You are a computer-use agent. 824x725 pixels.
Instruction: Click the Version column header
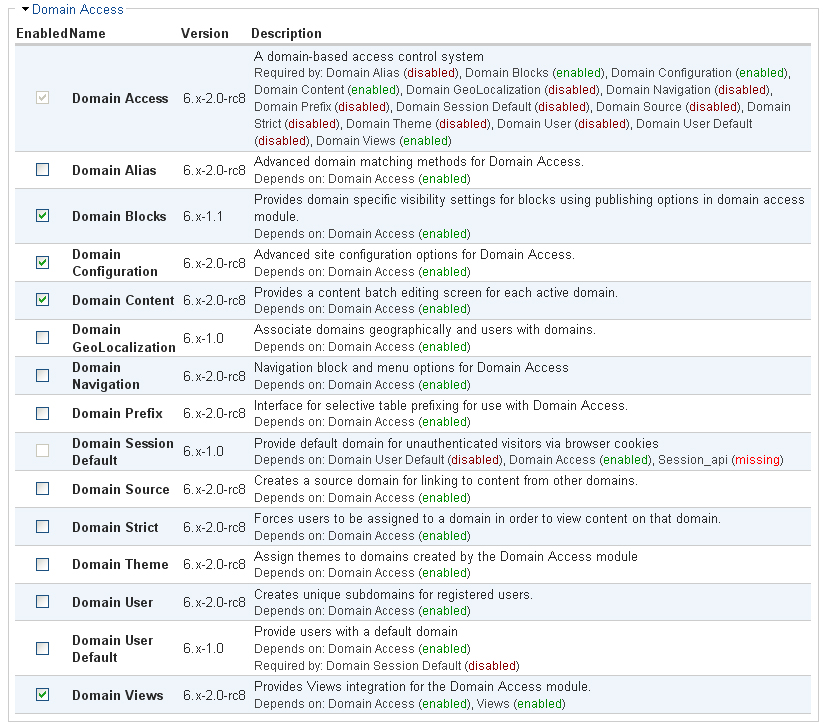click(x=204, y=33)
